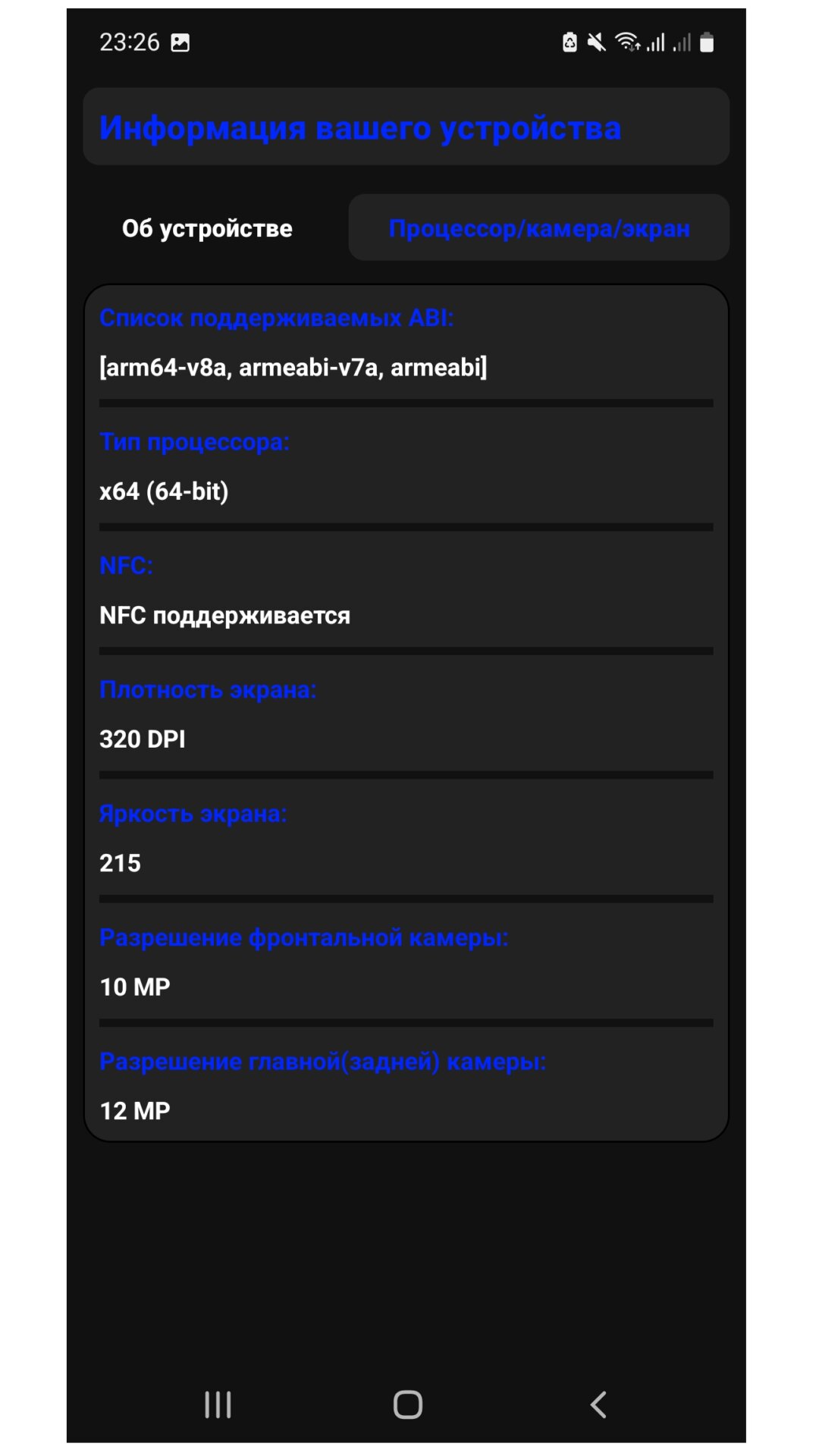Tap the «320 DPI» screen density value
Screen dimensions: 819x1456
(143, 739)
